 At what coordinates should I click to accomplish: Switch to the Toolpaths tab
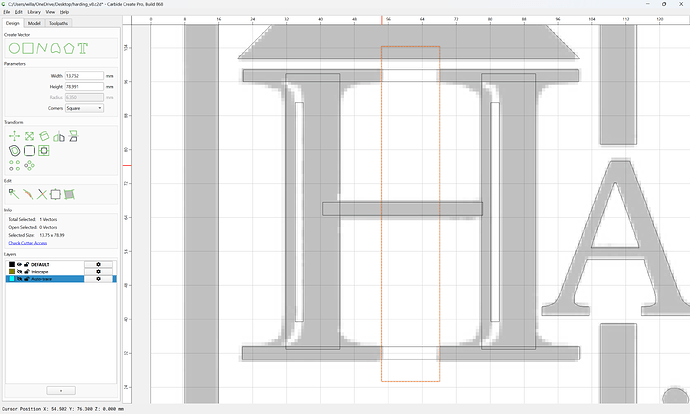(58, 23)
